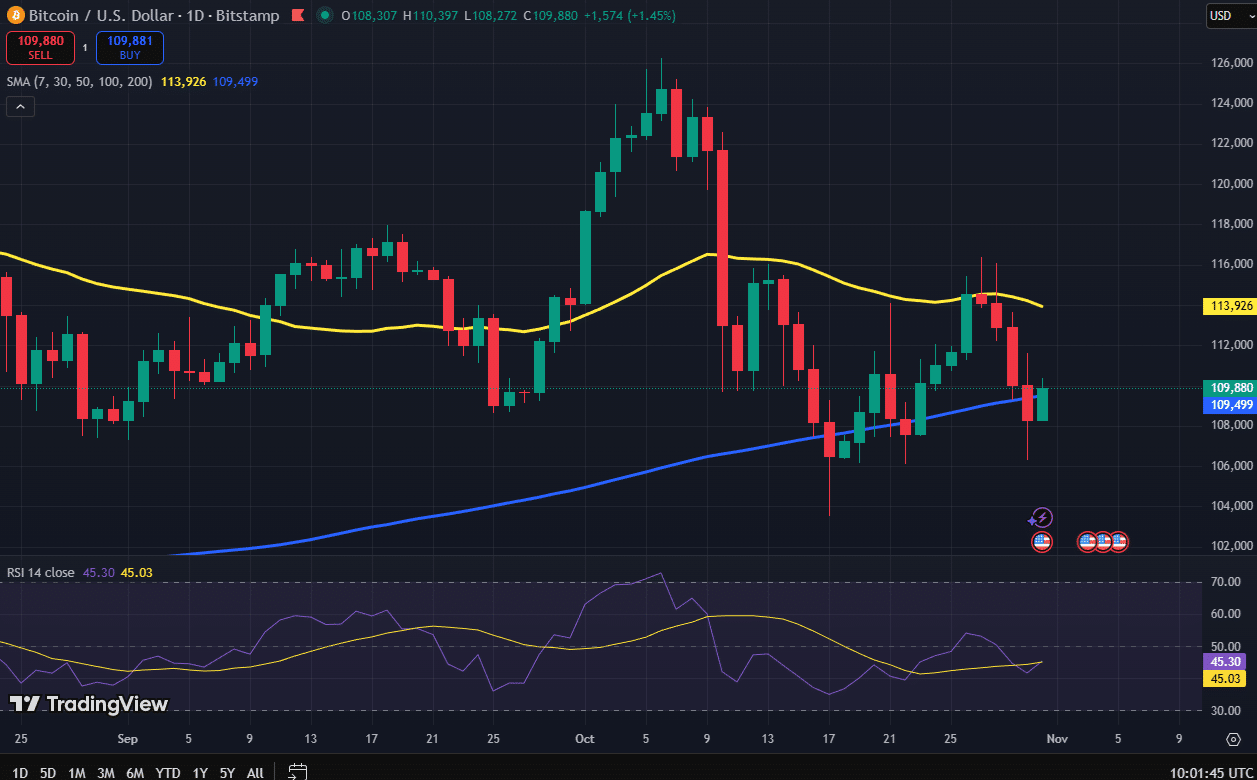
Task: Click the lightning bolt event marker on chart
Action: click(1040, 517)
